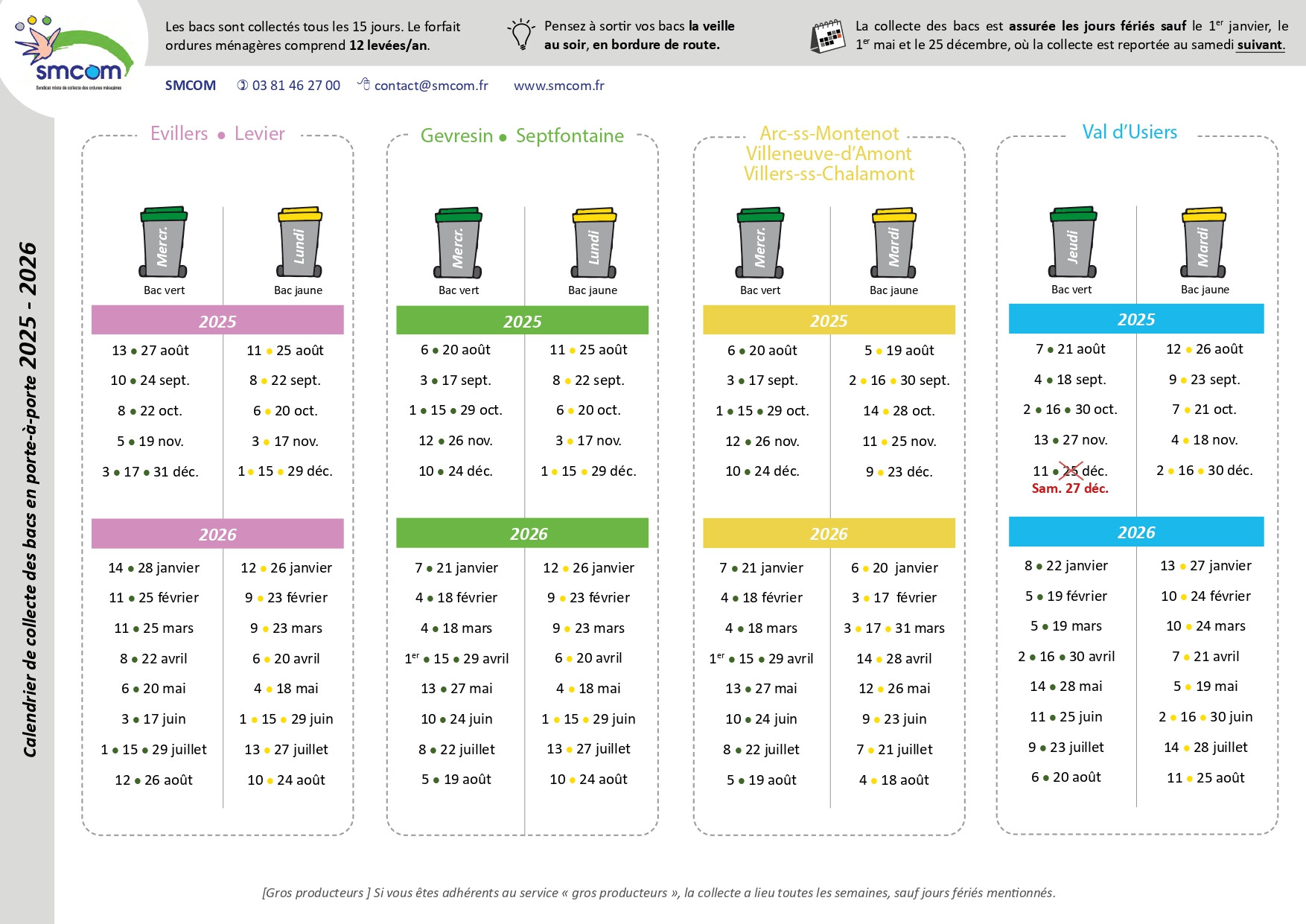Open the www.smcom.fr website link
Image resolution: width=1306 pixels, height=924 pixels.
coord(558,86)
